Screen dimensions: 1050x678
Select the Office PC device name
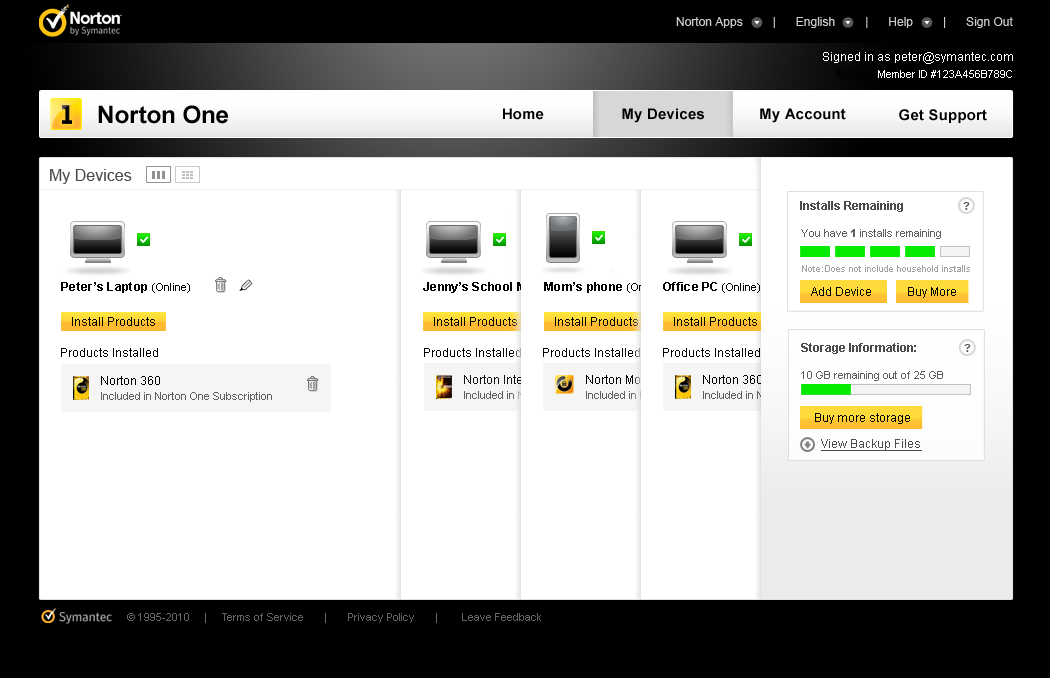click(x=690, y=287)
